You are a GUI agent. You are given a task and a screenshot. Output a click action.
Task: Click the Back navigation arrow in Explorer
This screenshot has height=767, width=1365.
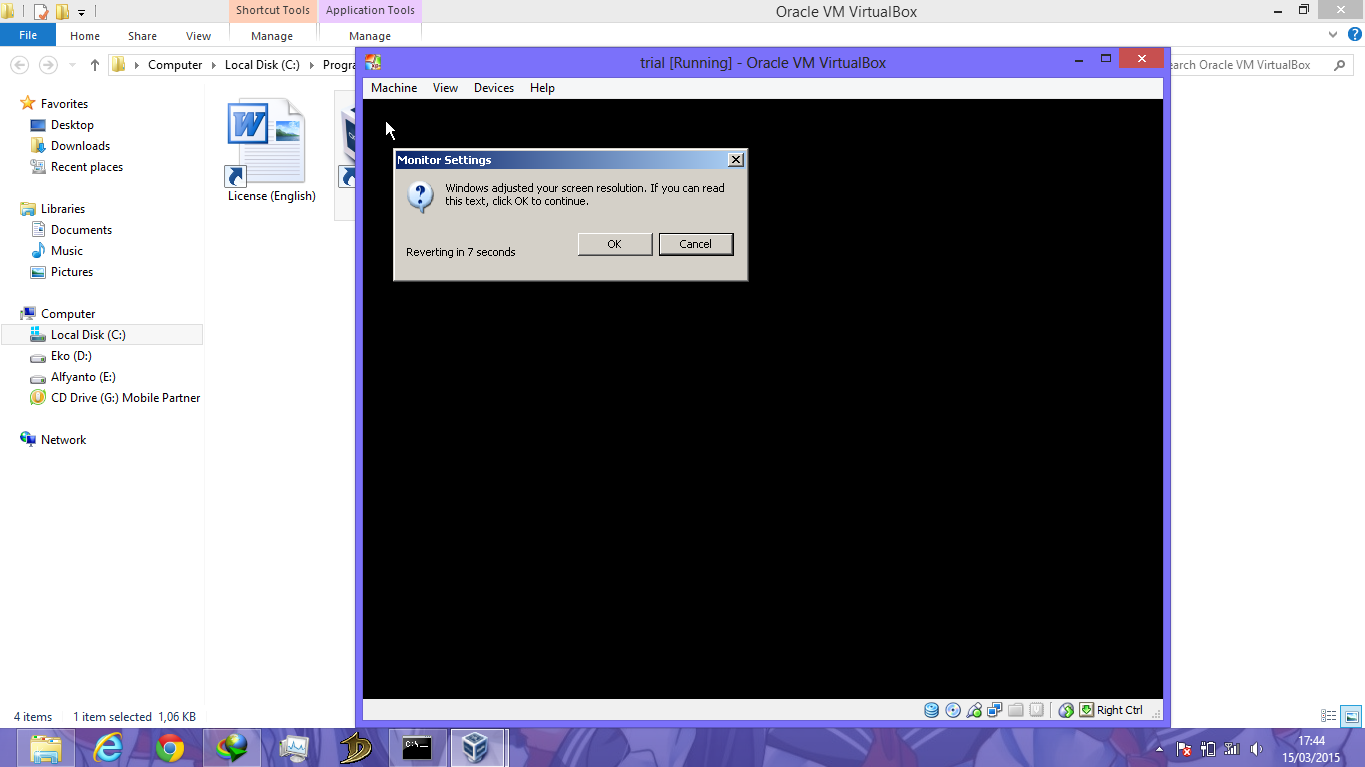point(19,65)
